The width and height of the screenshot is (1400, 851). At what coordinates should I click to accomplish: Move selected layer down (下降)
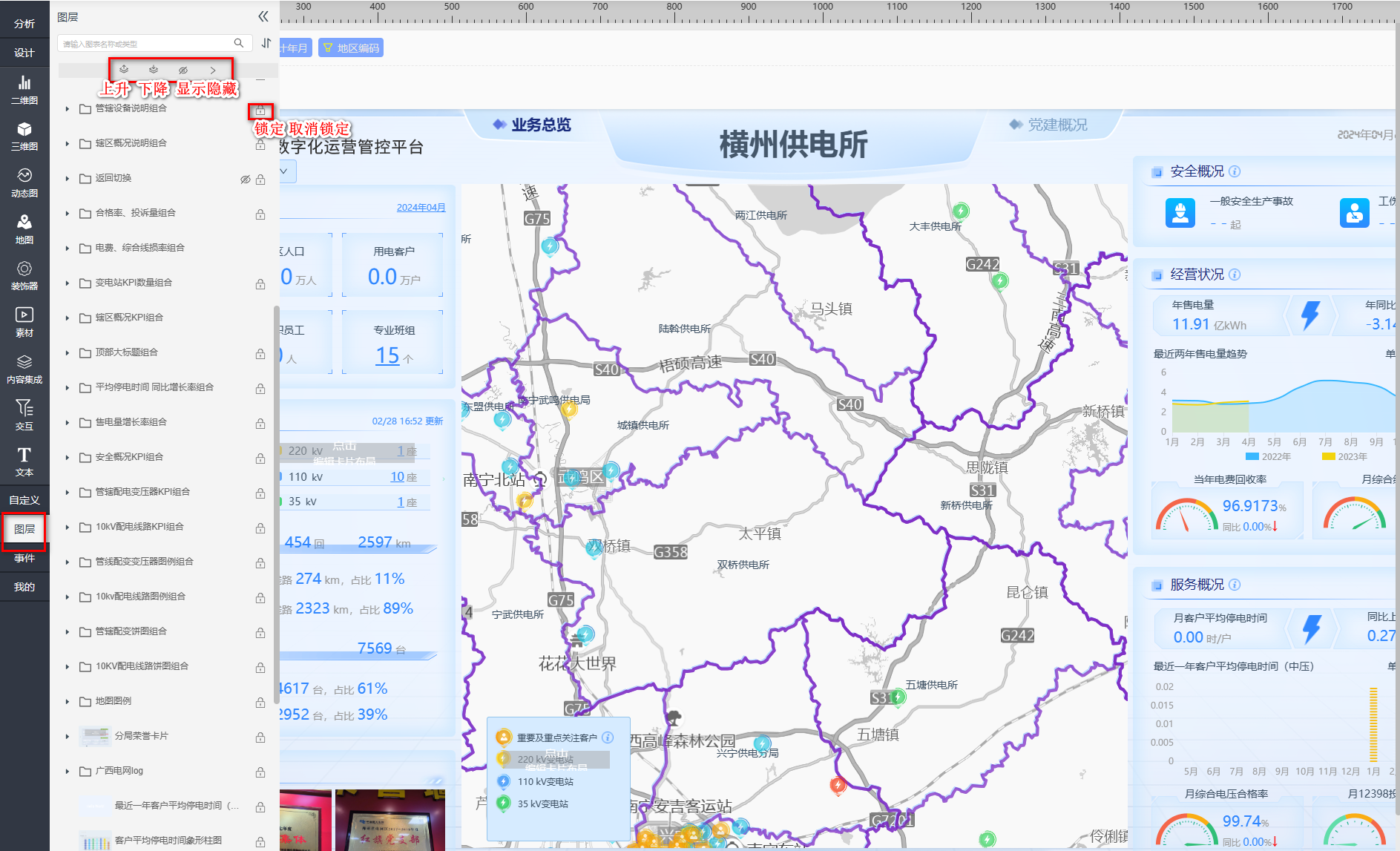[x=154, y=70]
